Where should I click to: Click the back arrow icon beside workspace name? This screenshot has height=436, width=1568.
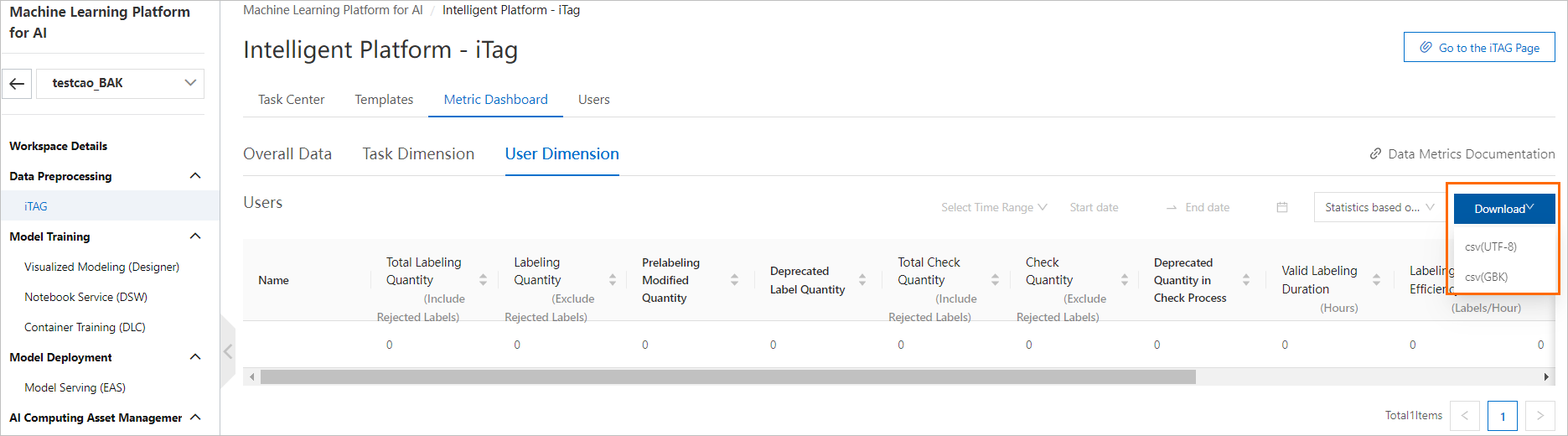click(x=17, y=84)
